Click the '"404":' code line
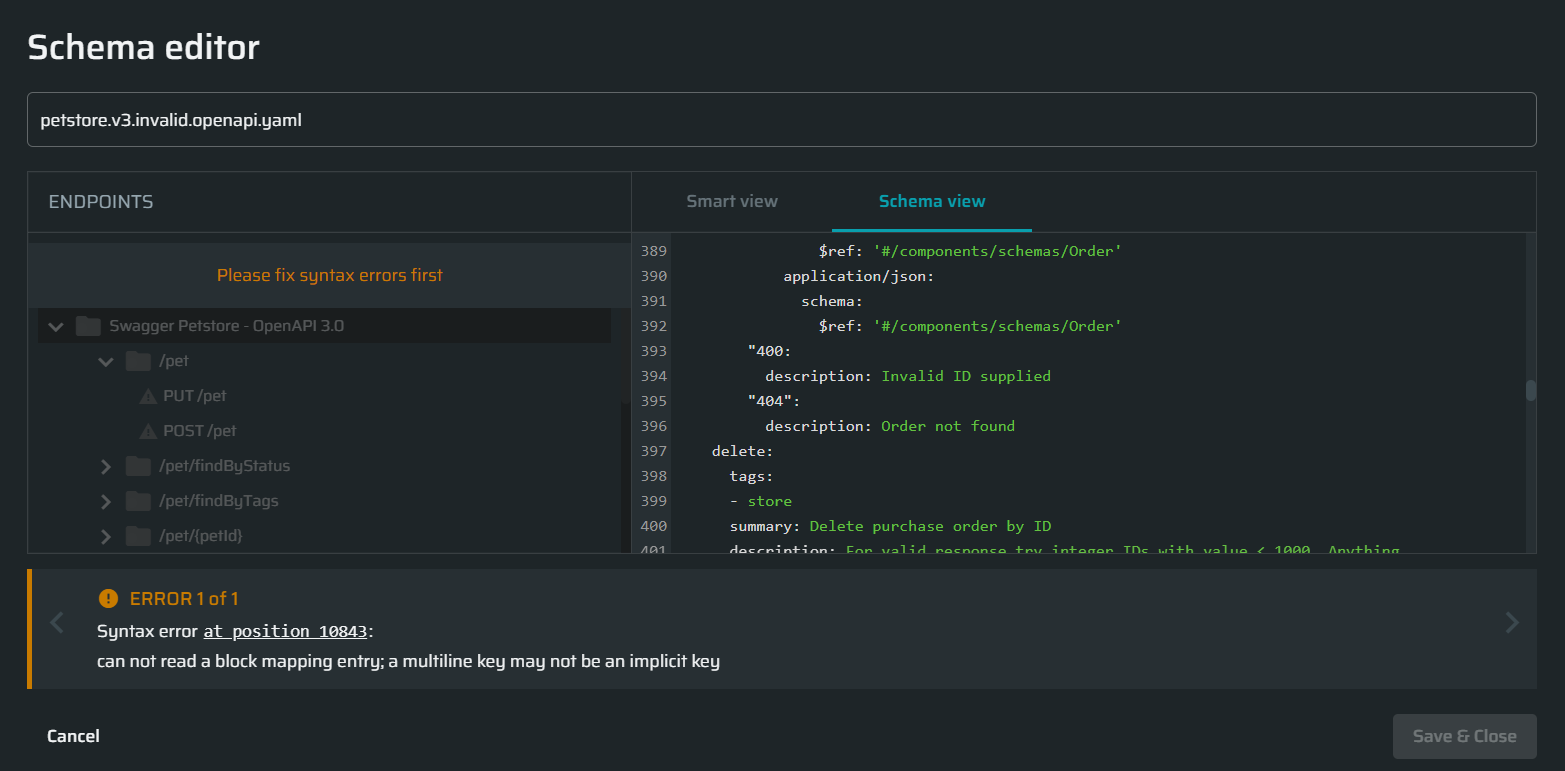Screen dimensions: 1565x771 click(774, 401)
